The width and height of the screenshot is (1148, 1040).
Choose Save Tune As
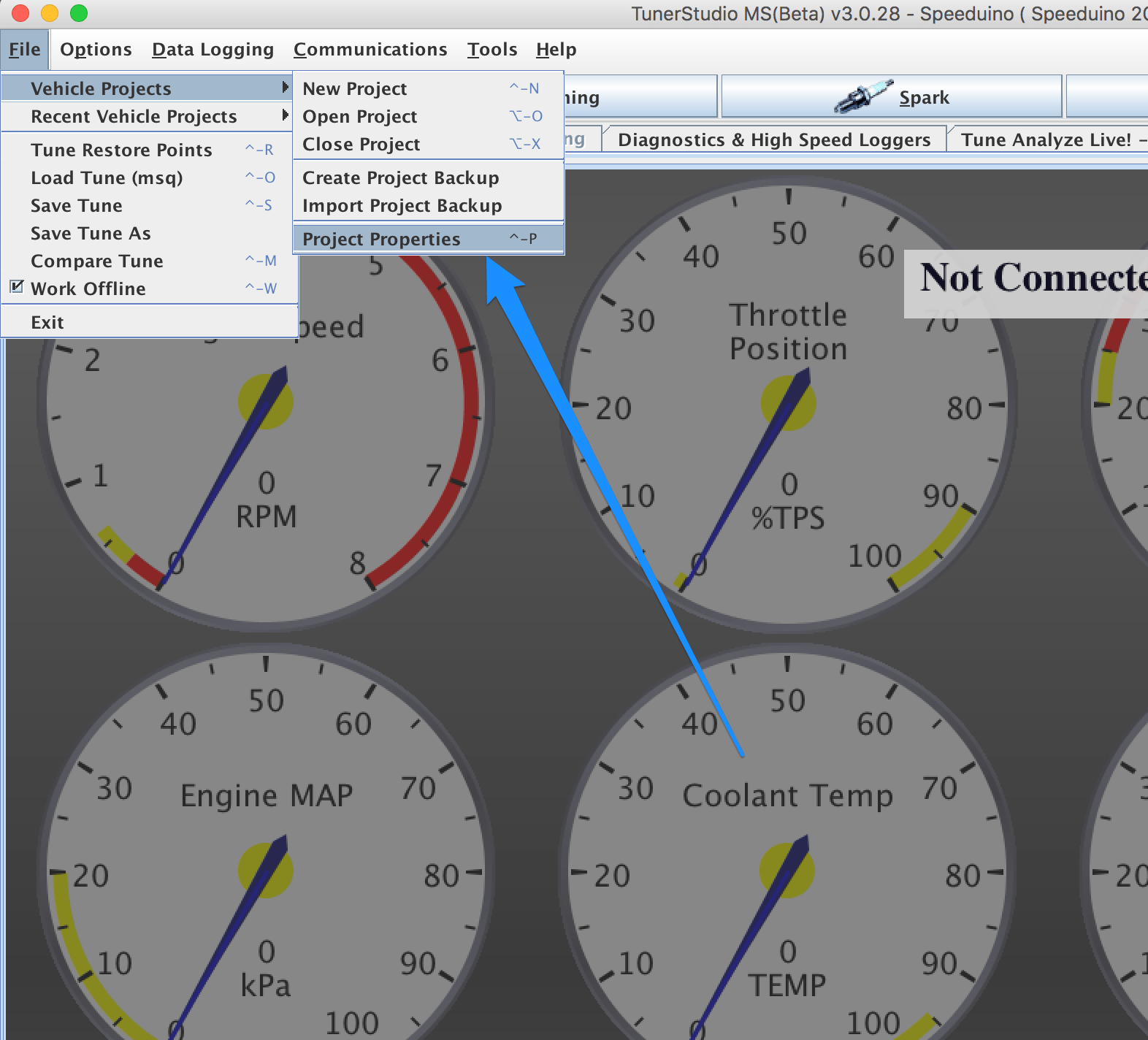(149, 233)
